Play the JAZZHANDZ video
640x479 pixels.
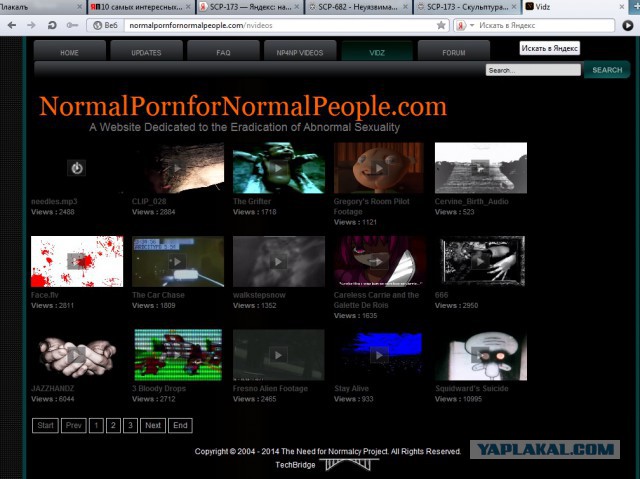(x=77, y=355)
